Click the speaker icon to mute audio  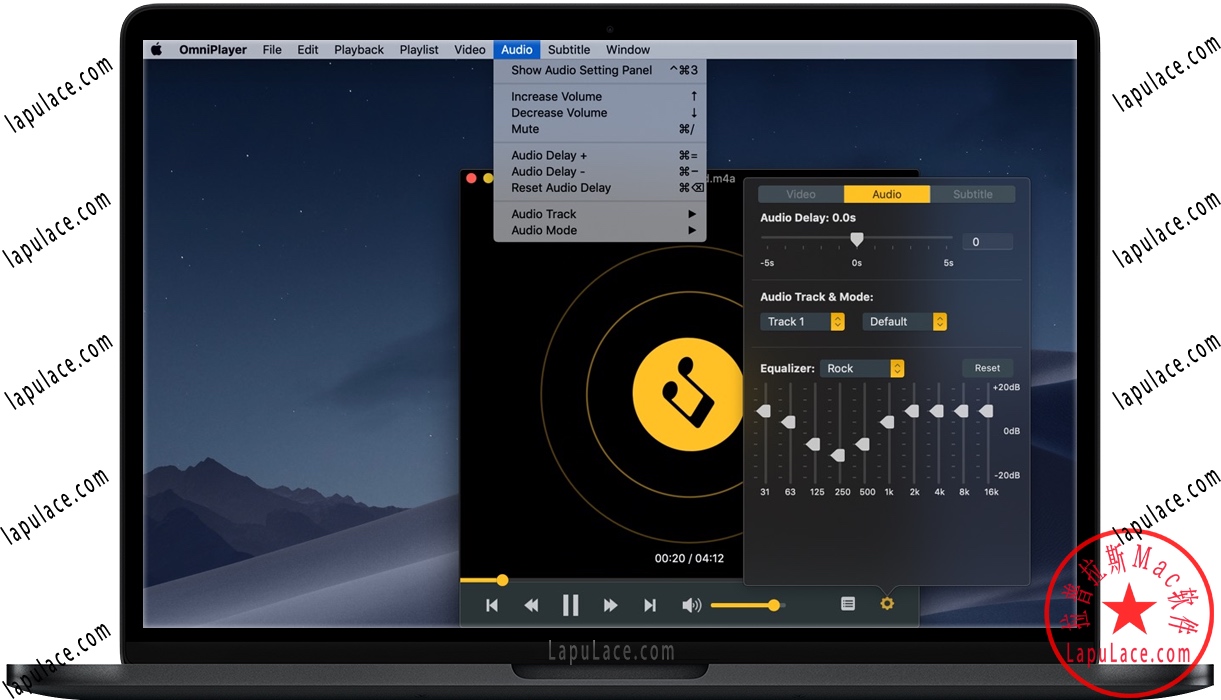coord(691,604)
